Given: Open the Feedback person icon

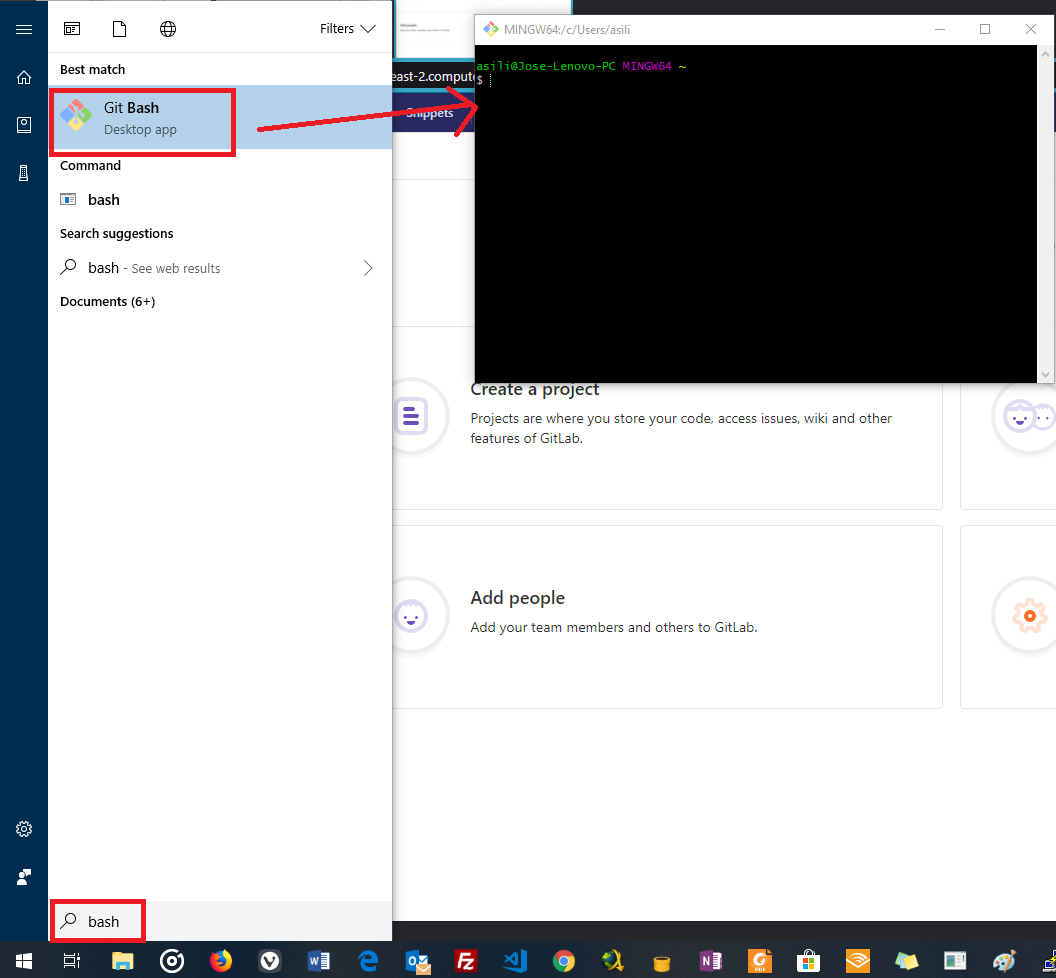Looking at the screenshot, I should [24, 877].
